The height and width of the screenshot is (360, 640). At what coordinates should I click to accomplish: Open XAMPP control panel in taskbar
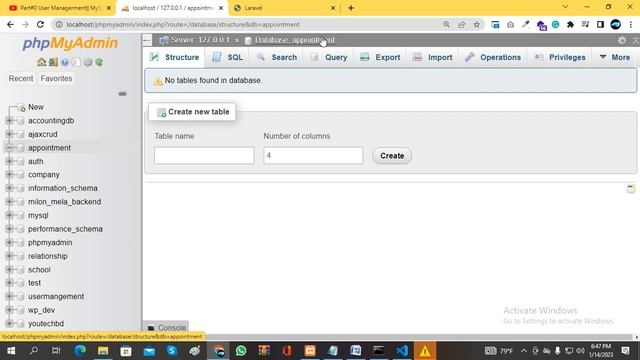[x=310, y=351]
